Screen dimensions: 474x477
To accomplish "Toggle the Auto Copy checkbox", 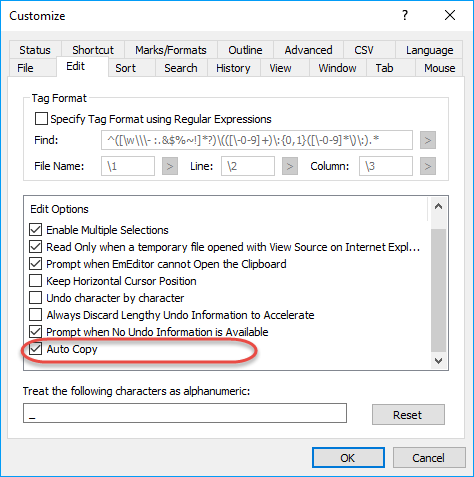I will pyautogui.click(x=35, y=349).
